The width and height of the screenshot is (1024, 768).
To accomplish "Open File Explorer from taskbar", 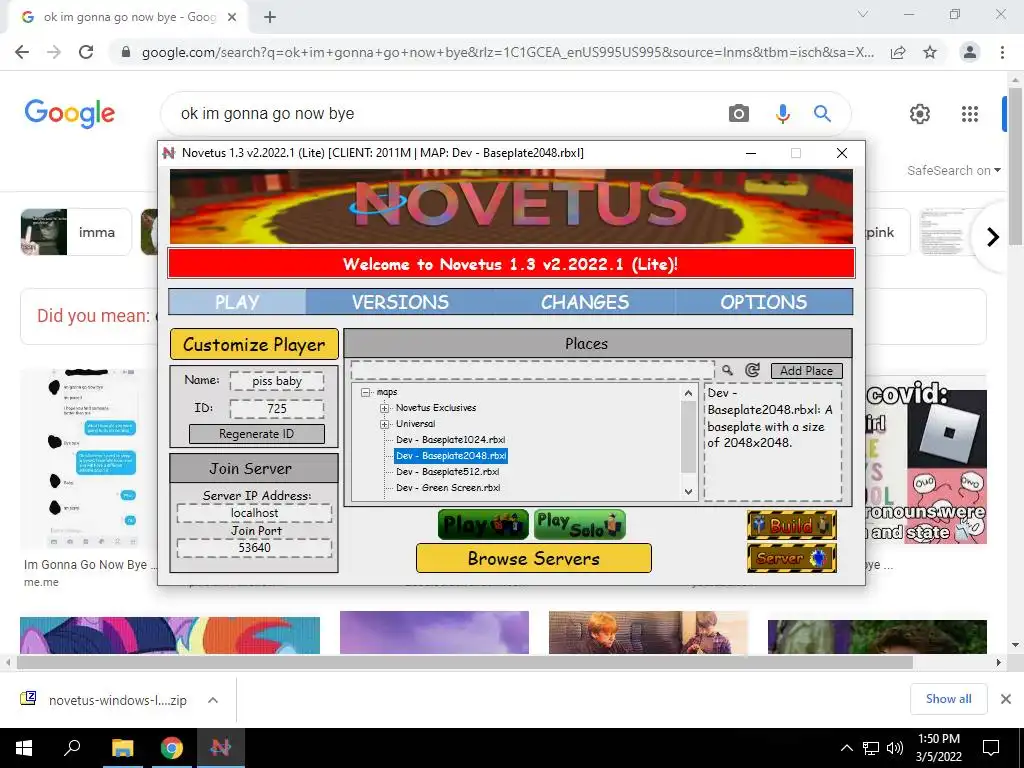I will [122, 748].
